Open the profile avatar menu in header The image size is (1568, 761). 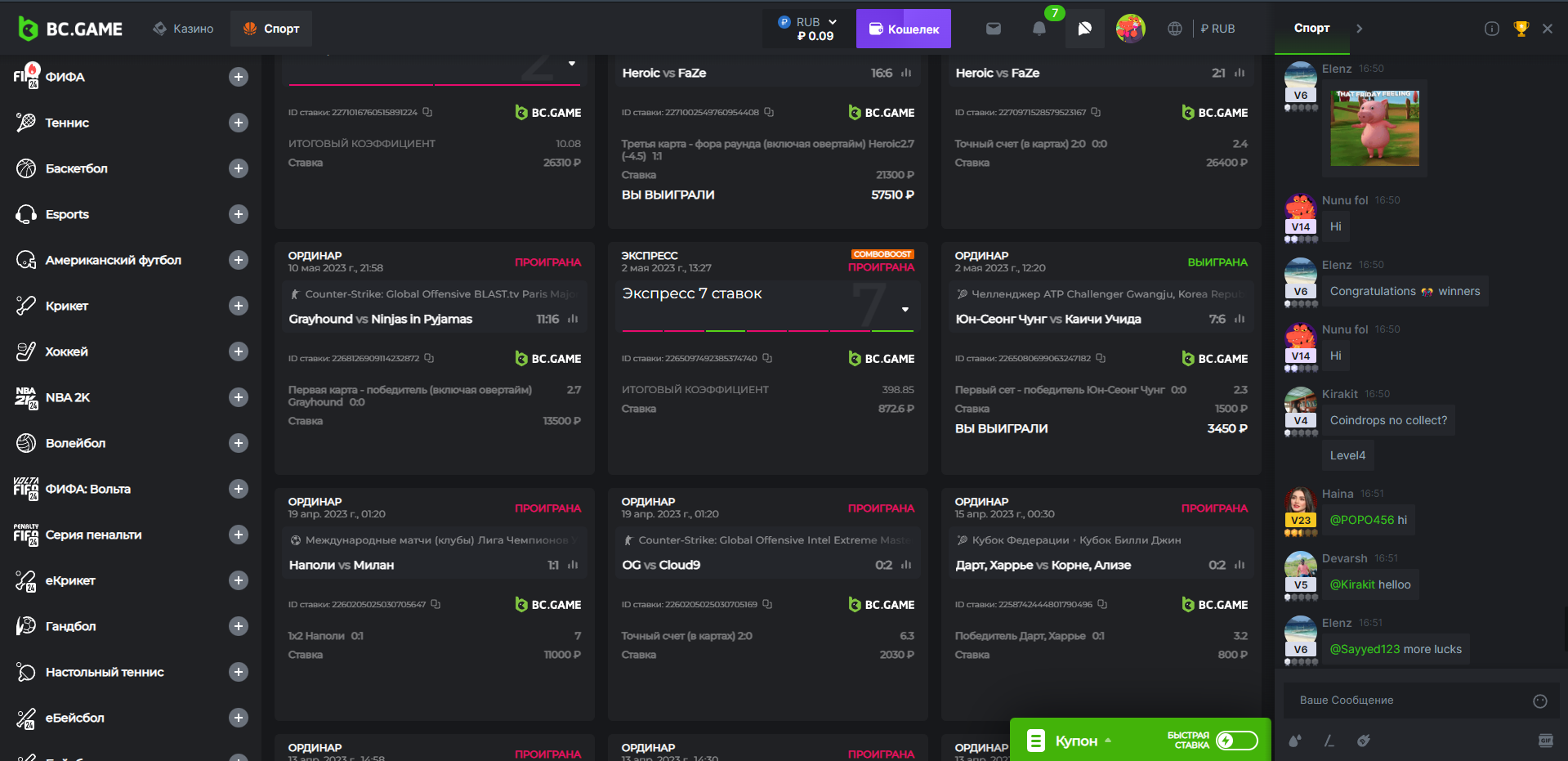tap(1131, 29)
